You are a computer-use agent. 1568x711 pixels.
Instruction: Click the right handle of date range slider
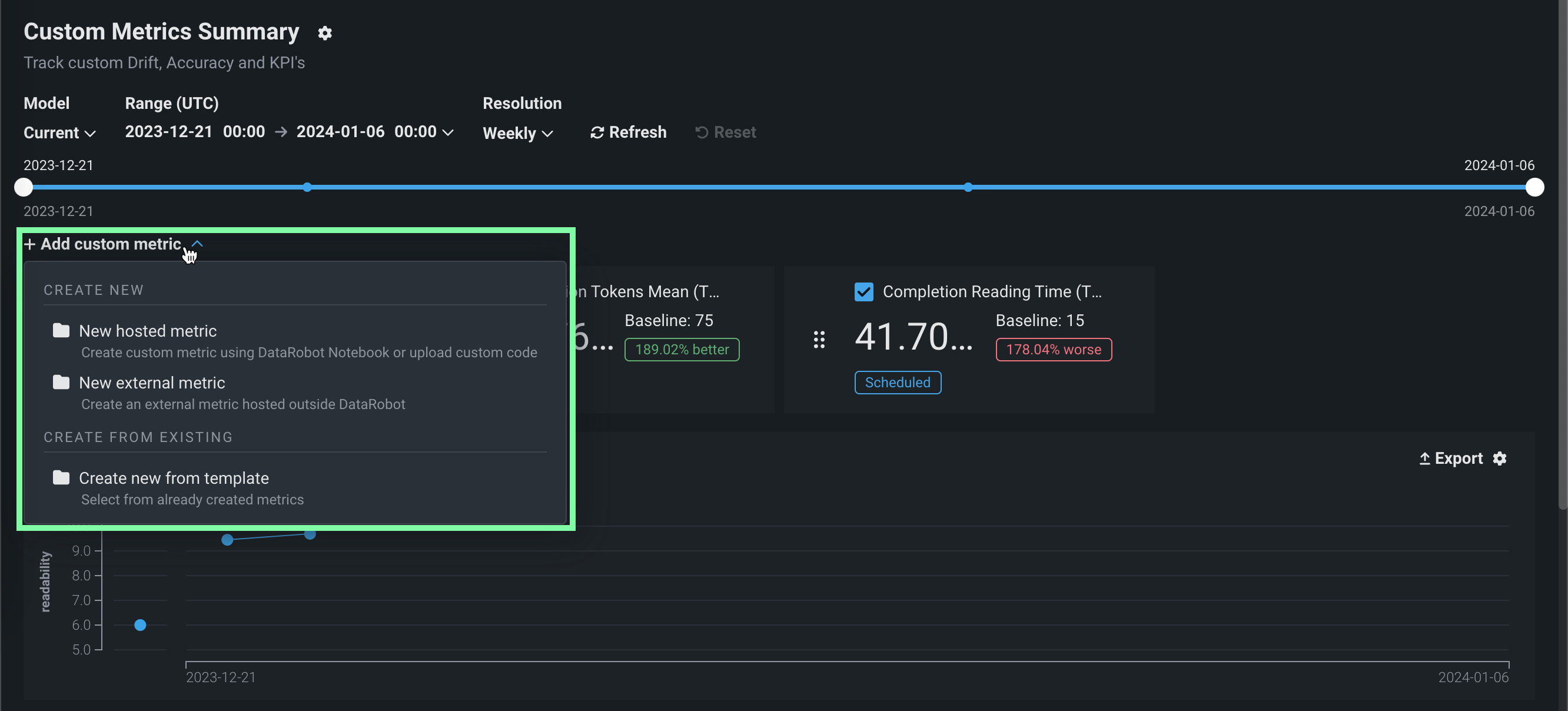1534,188
